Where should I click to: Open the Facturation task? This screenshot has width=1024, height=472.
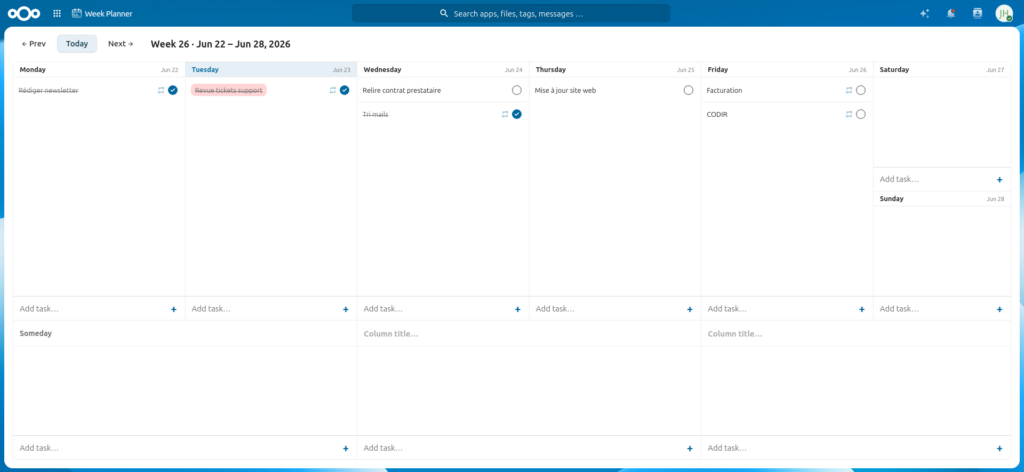(x=724, y=91)
